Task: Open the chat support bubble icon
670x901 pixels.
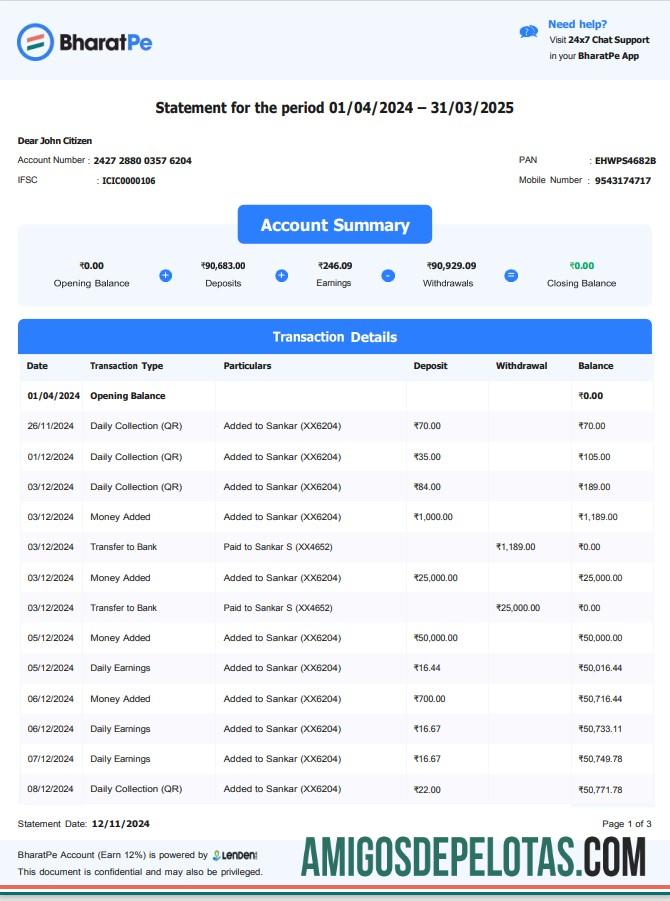Action: (529, 32)
